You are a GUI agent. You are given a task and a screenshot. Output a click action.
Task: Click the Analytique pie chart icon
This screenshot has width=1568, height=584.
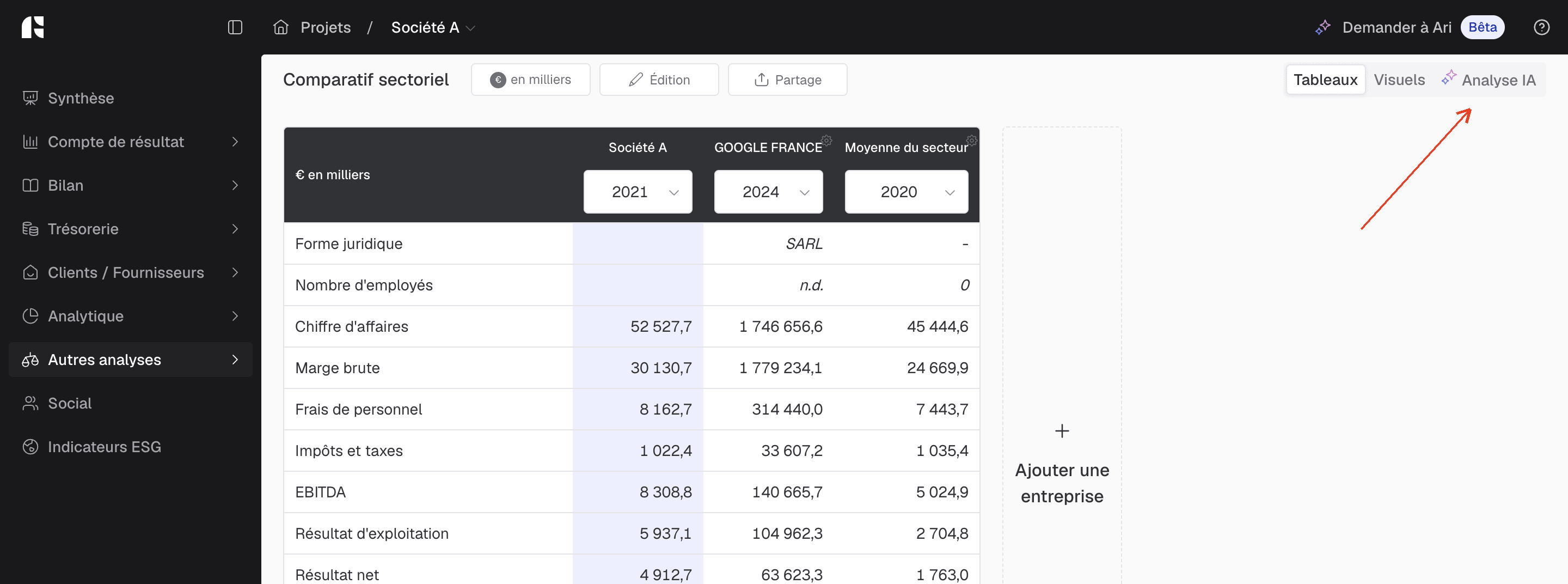tap(30, 316)
